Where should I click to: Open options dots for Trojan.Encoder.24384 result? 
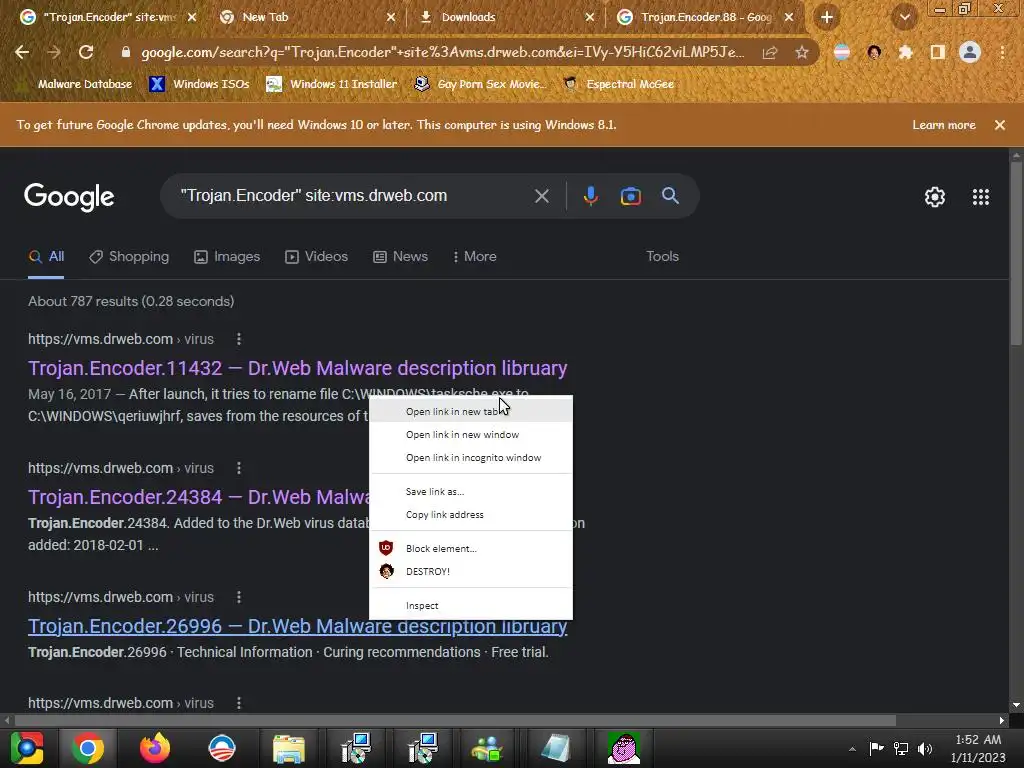pos(239,468)
